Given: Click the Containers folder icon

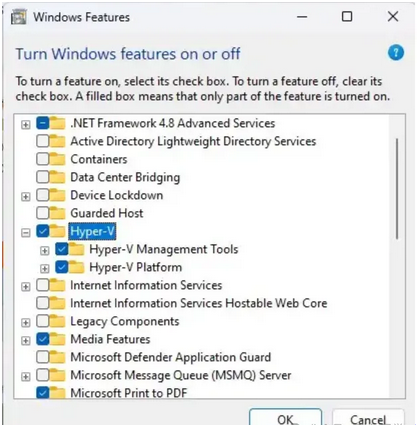Looking at the screenshot, I should [x=58, y=159].
